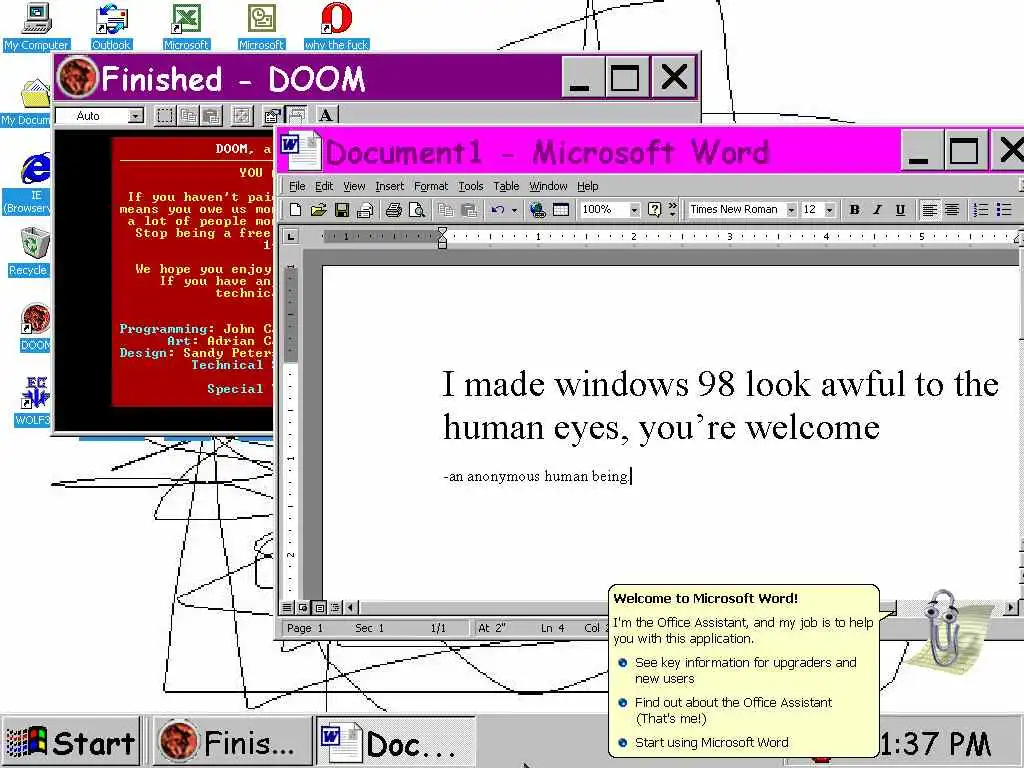Toggle Bold formatting
Screen dimensions: 1024x768
(x=854, y=210)
